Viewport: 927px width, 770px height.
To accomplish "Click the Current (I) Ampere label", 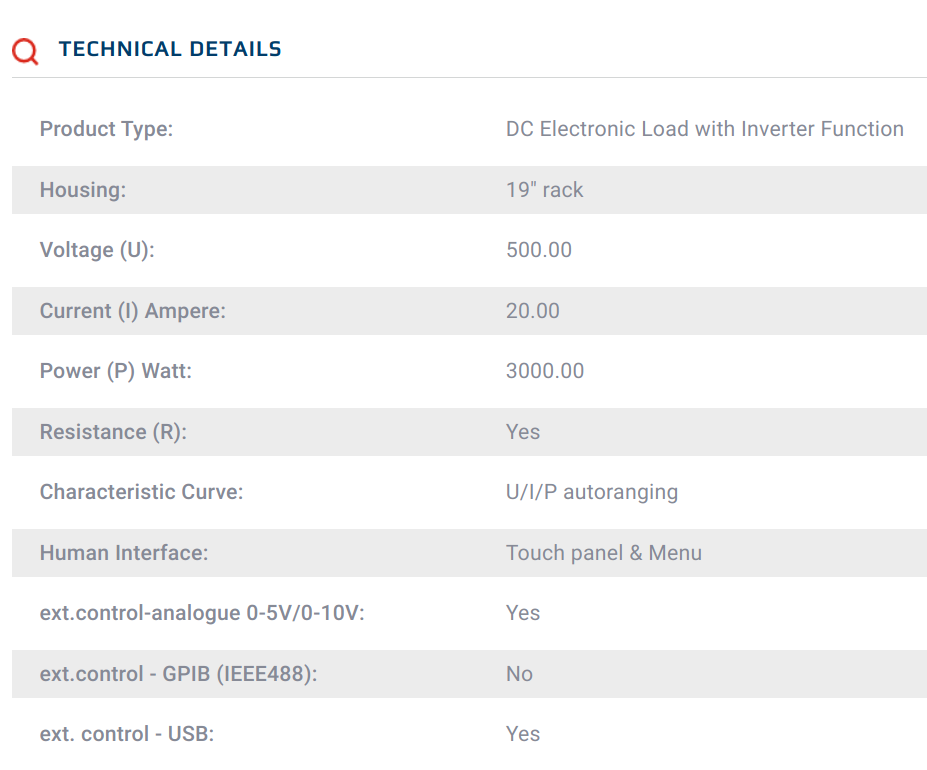I will (132, 311).
